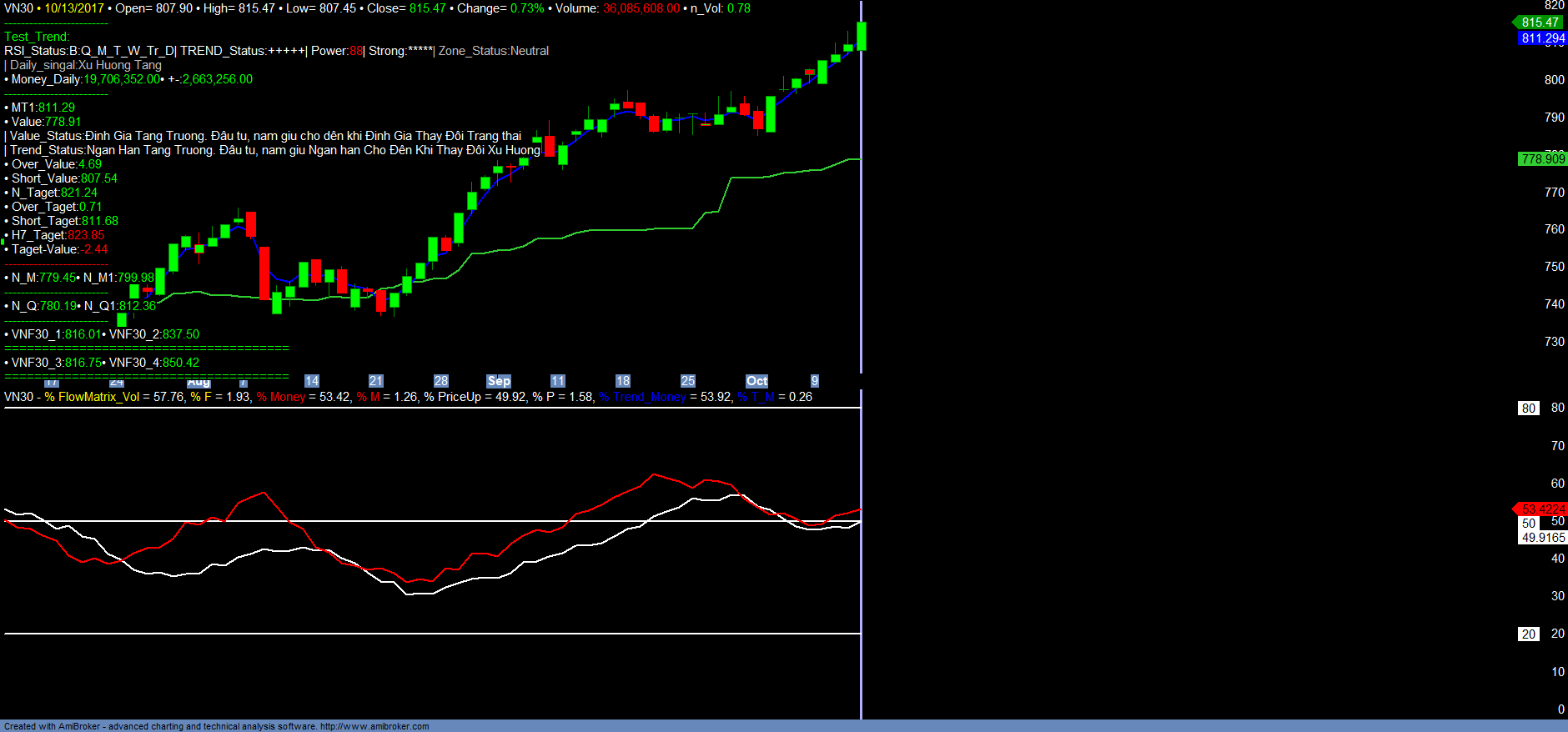The height and width of the screenshot is (732, 1568).
Task: Click the date label 11 on time axis
Action: pyautogui.click(x=558, y=381)
